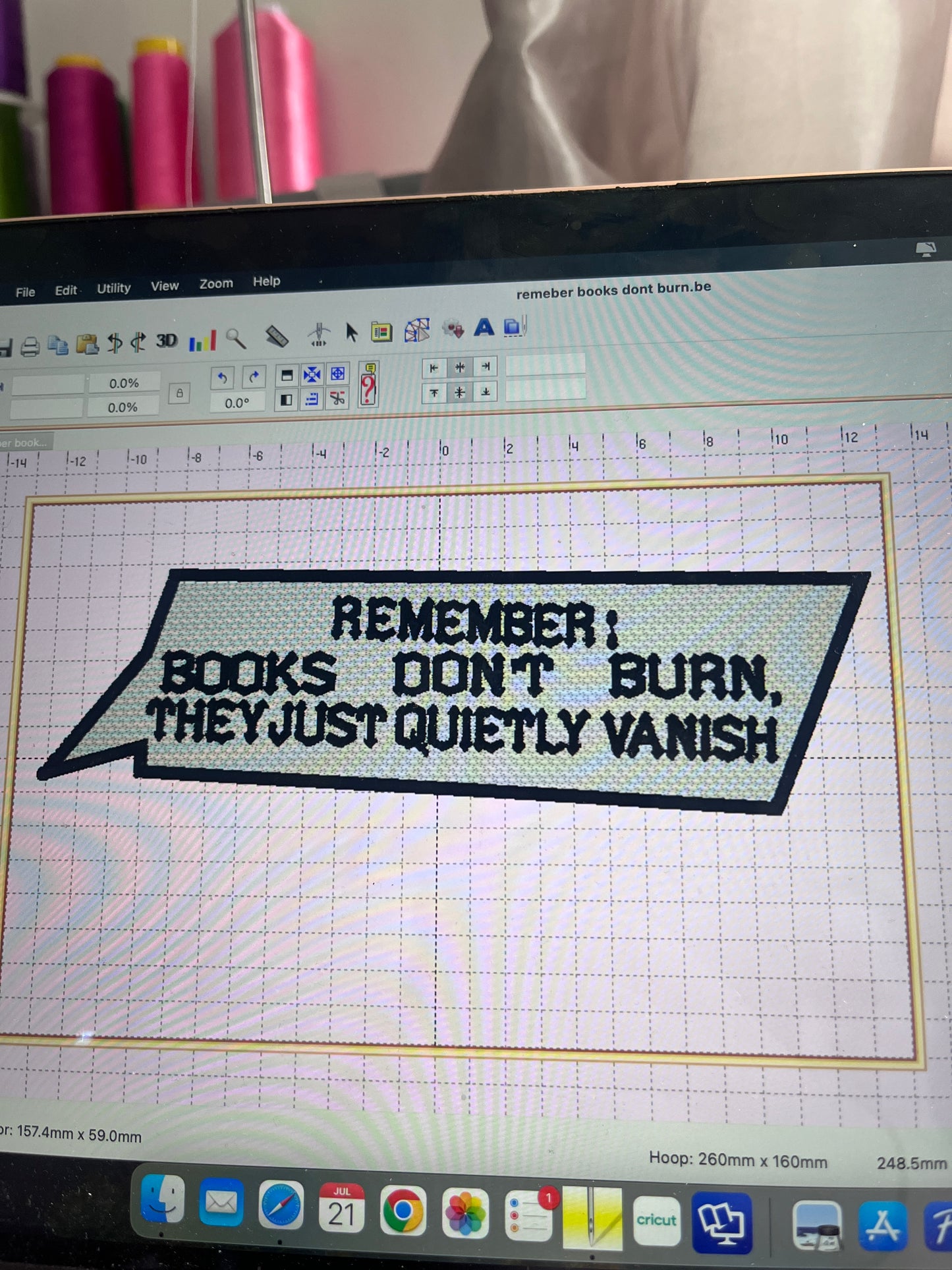Viewport: 952px width, 1270px height.
Task: Click the rotate left arrow button
Action: 222,378
